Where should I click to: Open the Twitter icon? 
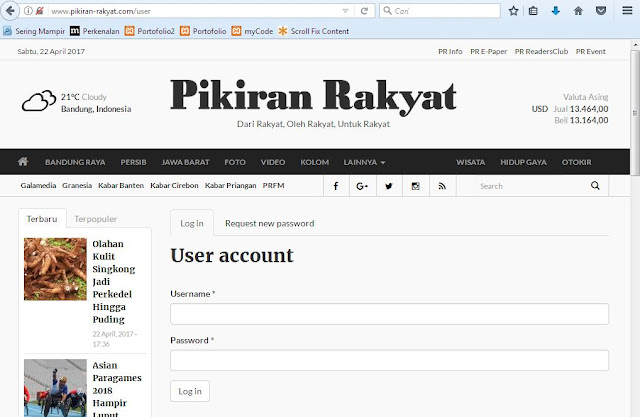pos(389,186)
